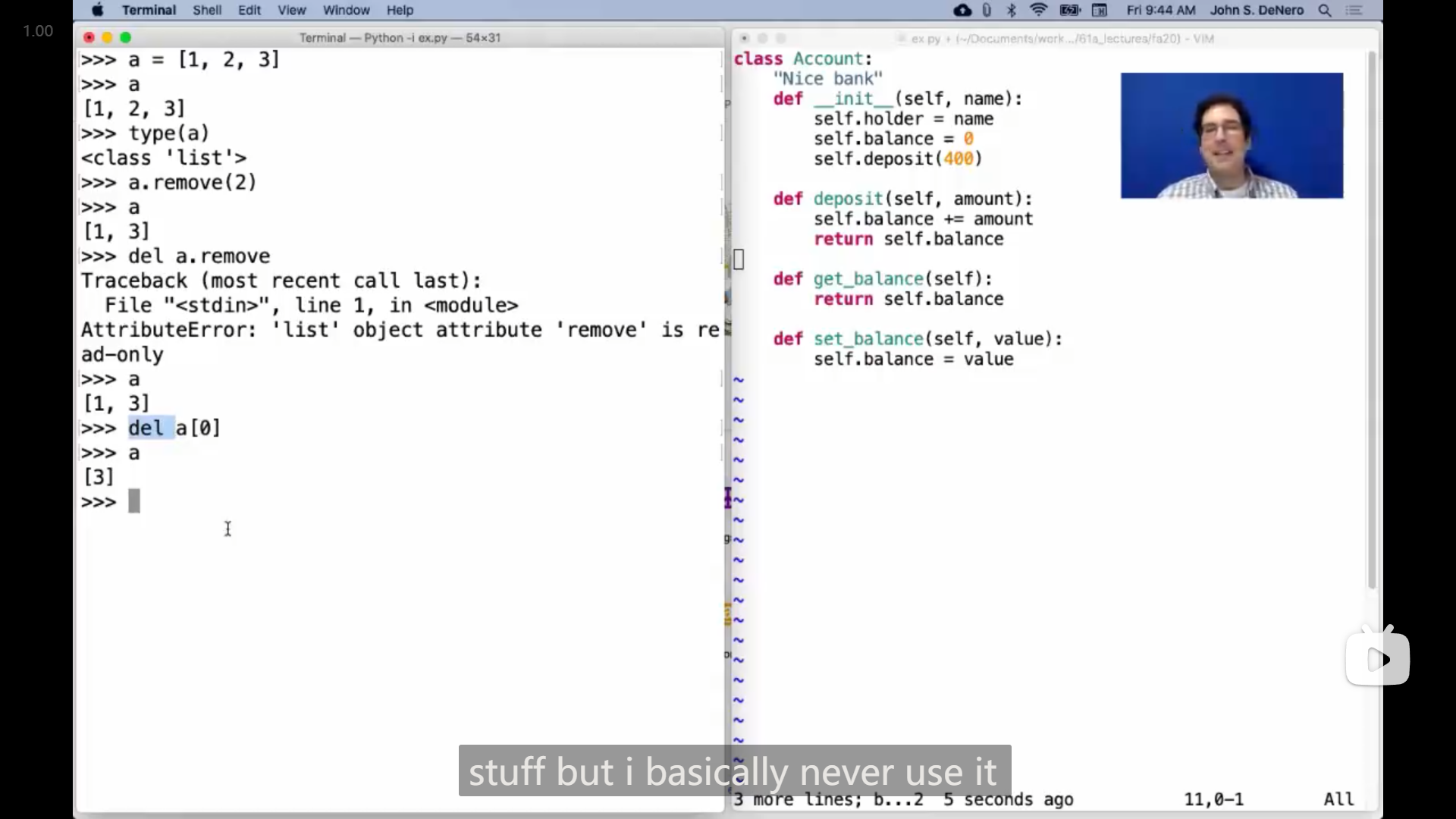Click the 1.00 playback speed label
This screenshot has height=819, width=1456.
click(38, 31)
